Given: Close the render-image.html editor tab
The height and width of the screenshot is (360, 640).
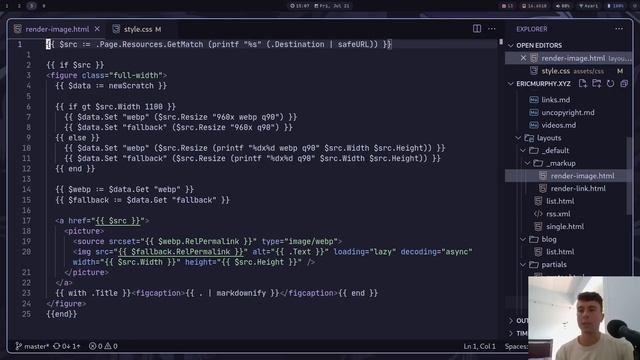Looking at the screenshot, I should [x=97, y=29].
